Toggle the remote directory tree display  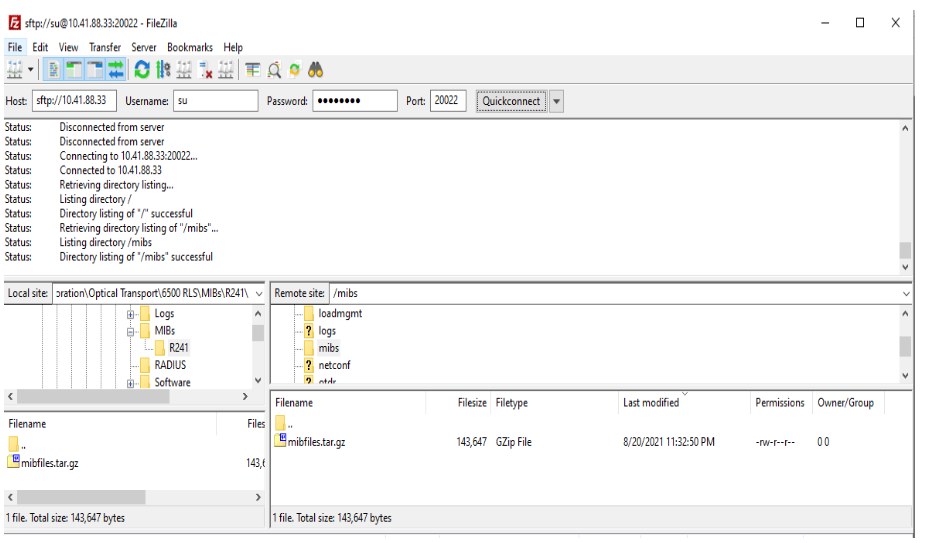tap(95, 70)
